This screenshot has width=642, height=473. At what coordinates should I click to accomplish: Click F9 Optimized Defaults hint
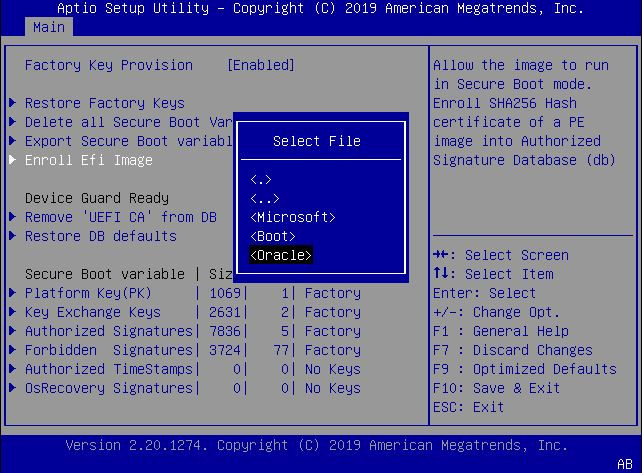(525, 369)
